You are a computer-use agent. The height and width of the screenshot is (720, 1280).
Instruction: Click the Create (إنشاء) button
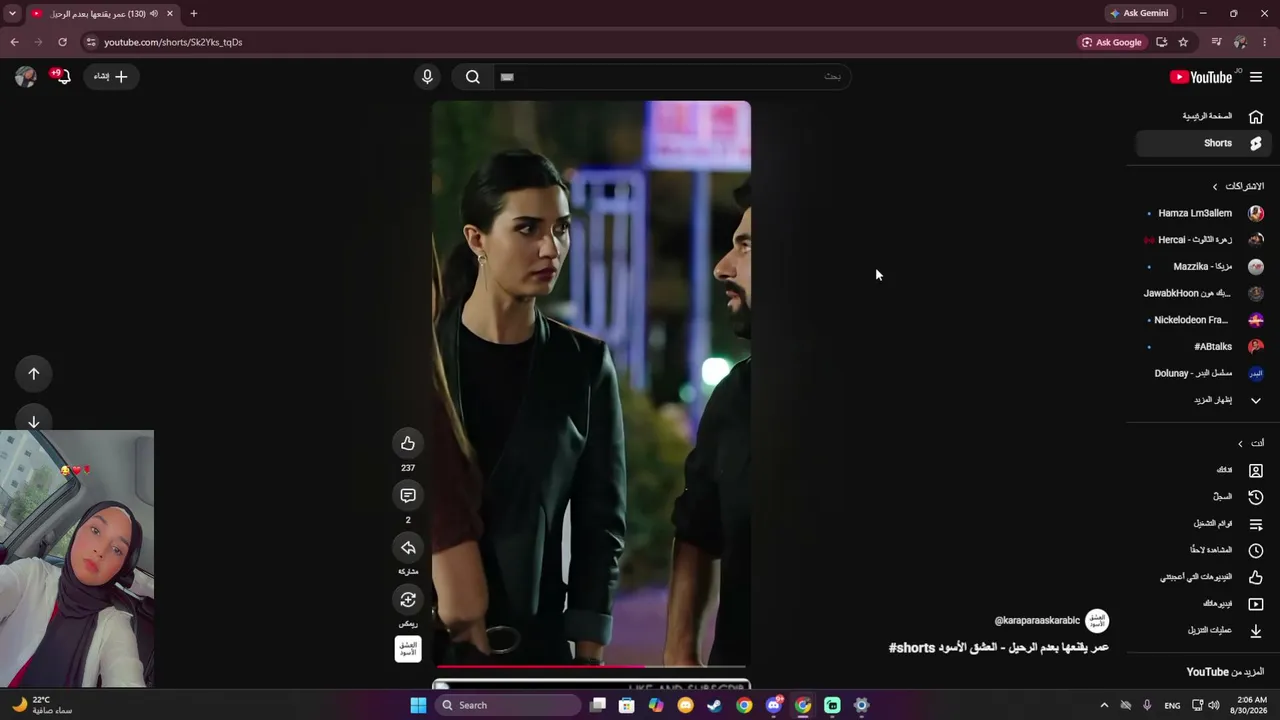111,77
